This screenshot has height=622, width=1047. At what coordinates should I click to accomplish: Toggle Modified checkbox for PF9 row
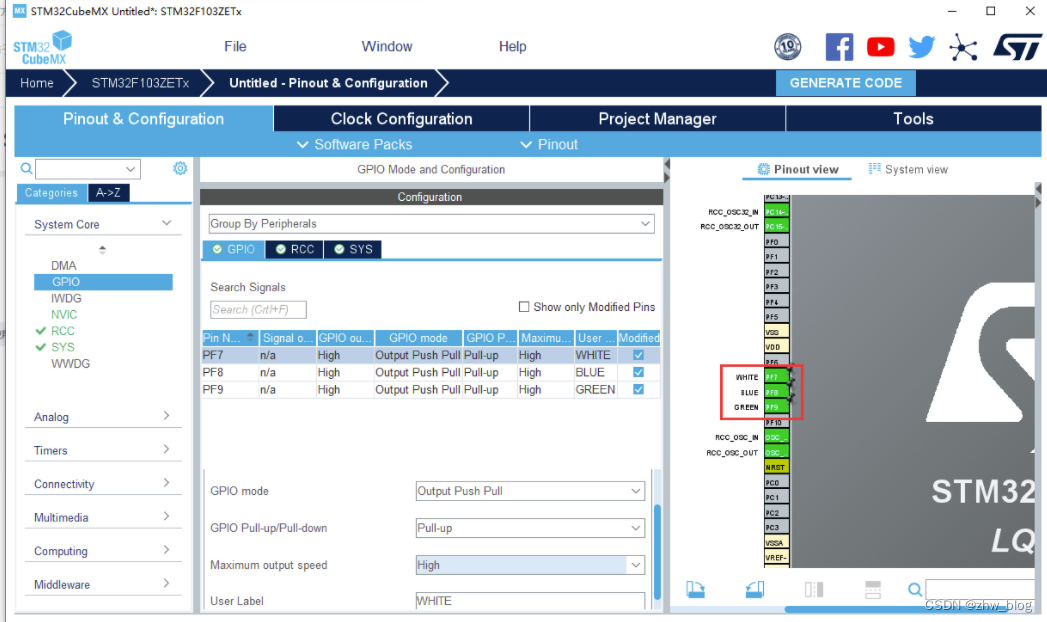638,390
